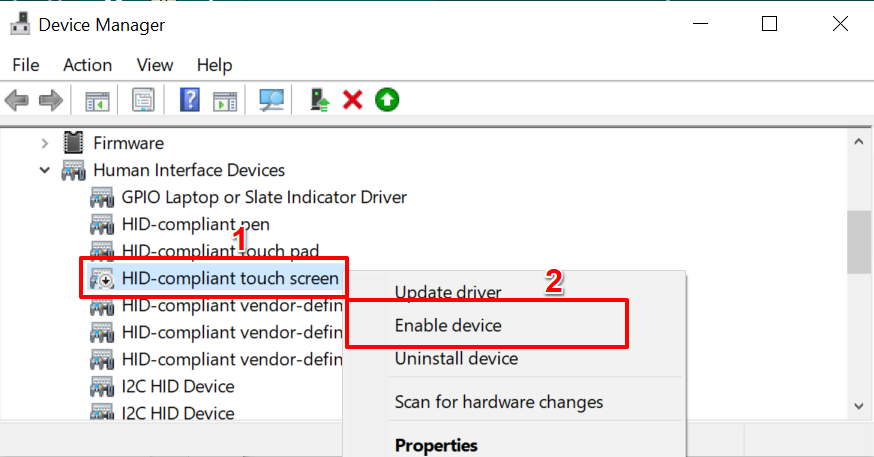Click Properties in the context menu
Viewport: 874px width, 457px height.
click(x=436, y=445)
